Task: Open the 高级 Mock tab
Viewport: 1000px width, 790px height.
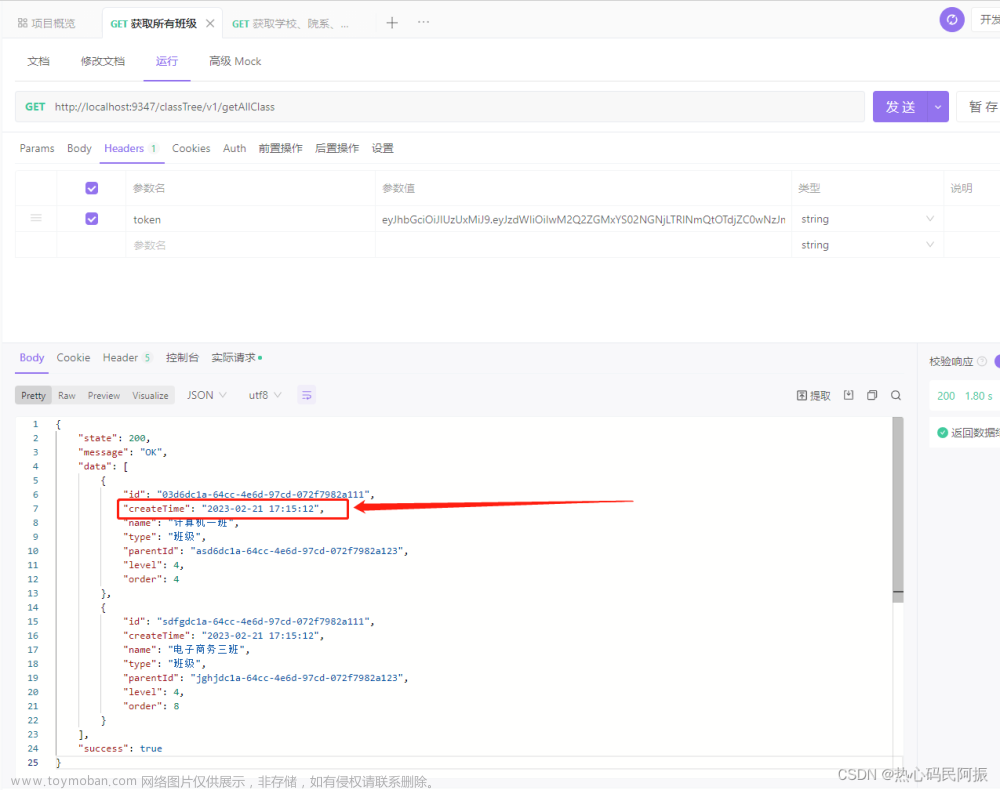Action: (234, 61)
